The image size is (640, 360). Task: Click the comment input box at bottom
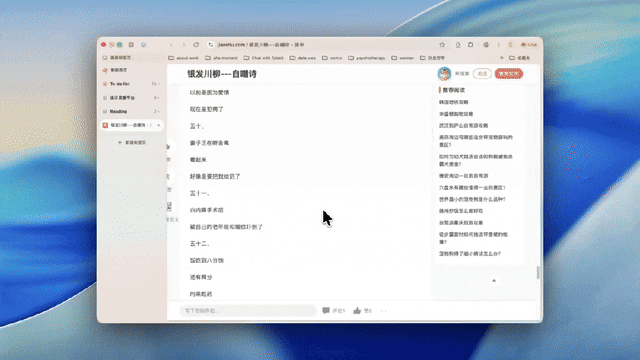(248, 311)
